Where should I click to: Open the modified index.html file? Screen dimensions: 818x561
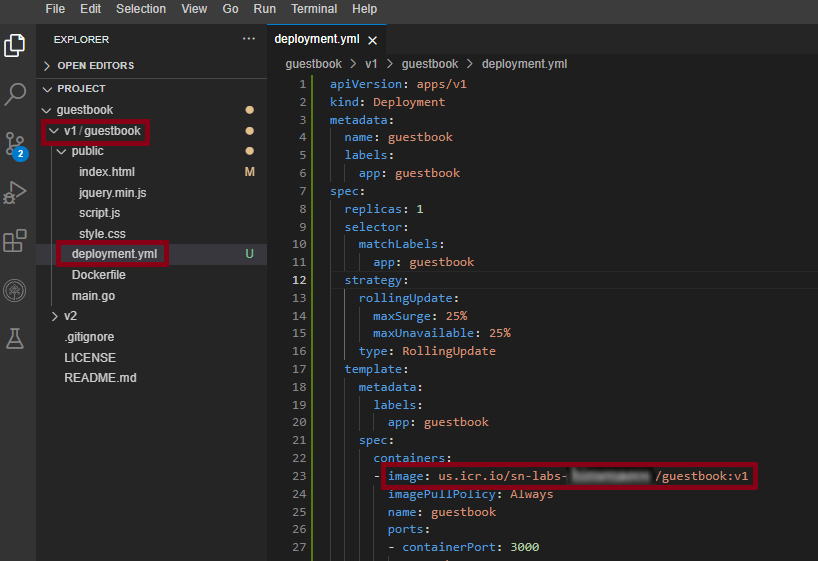coord(106,172)
